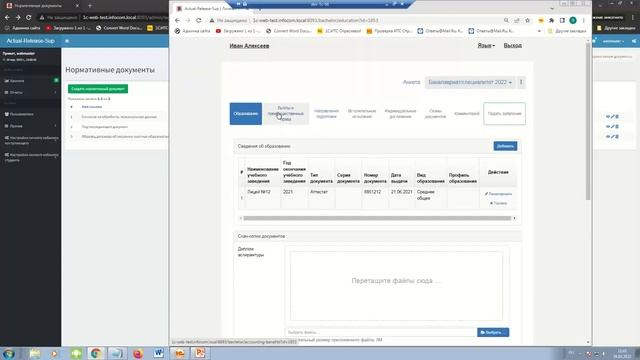Viewport: 640px width, 360px height.
Task: Click the front window address bar URL
Action: pyautogui.click(x=315, y=20)
